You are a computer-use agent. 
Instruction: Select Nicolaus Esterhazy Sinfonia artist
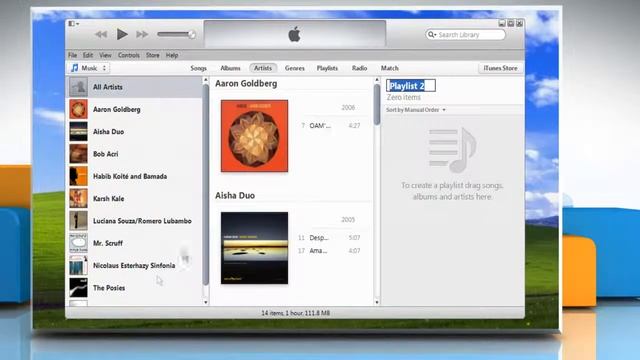[x=134, y=265]
